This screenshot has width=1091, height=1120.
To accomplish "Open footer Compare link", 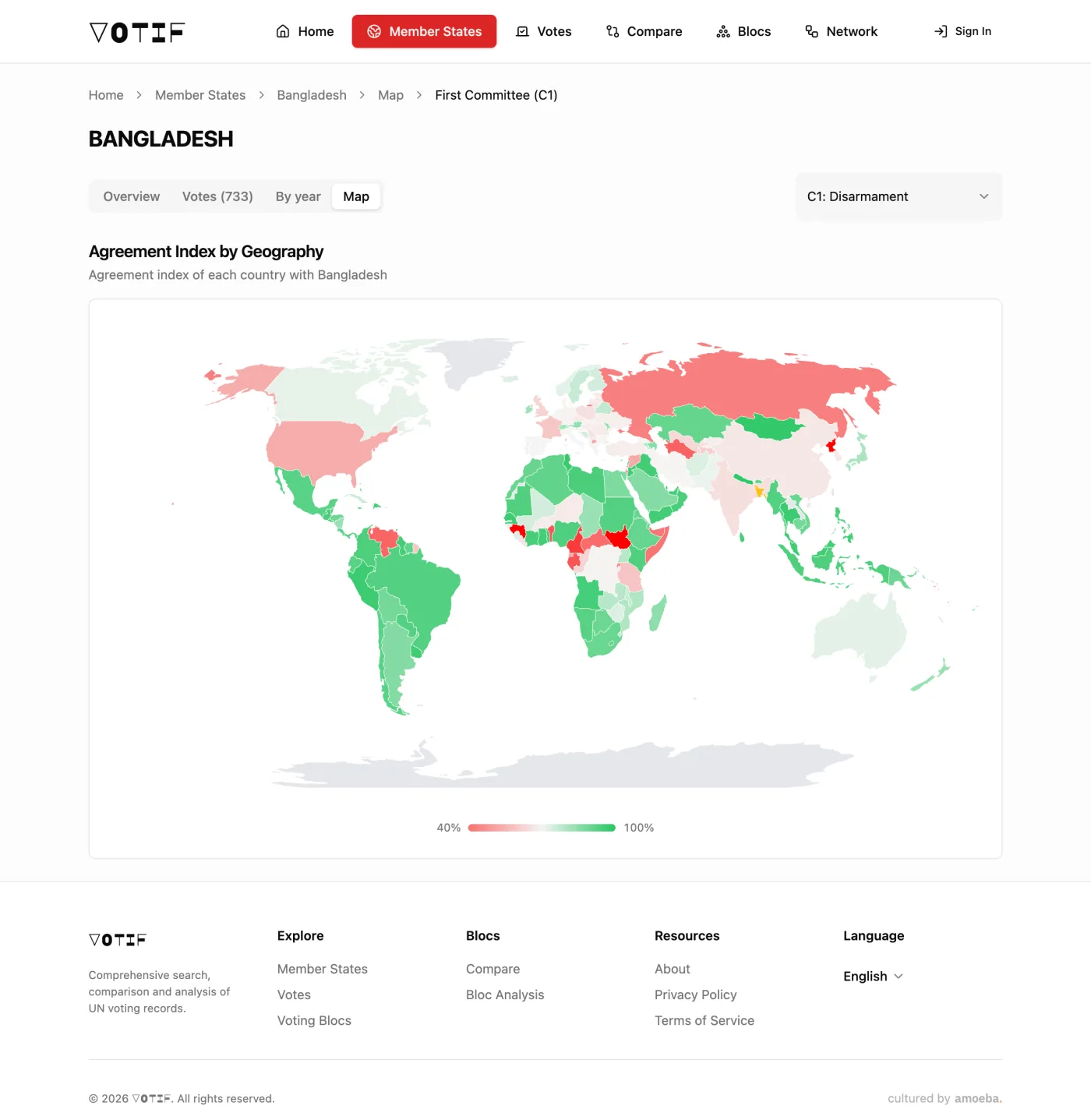I will [493, 969].
